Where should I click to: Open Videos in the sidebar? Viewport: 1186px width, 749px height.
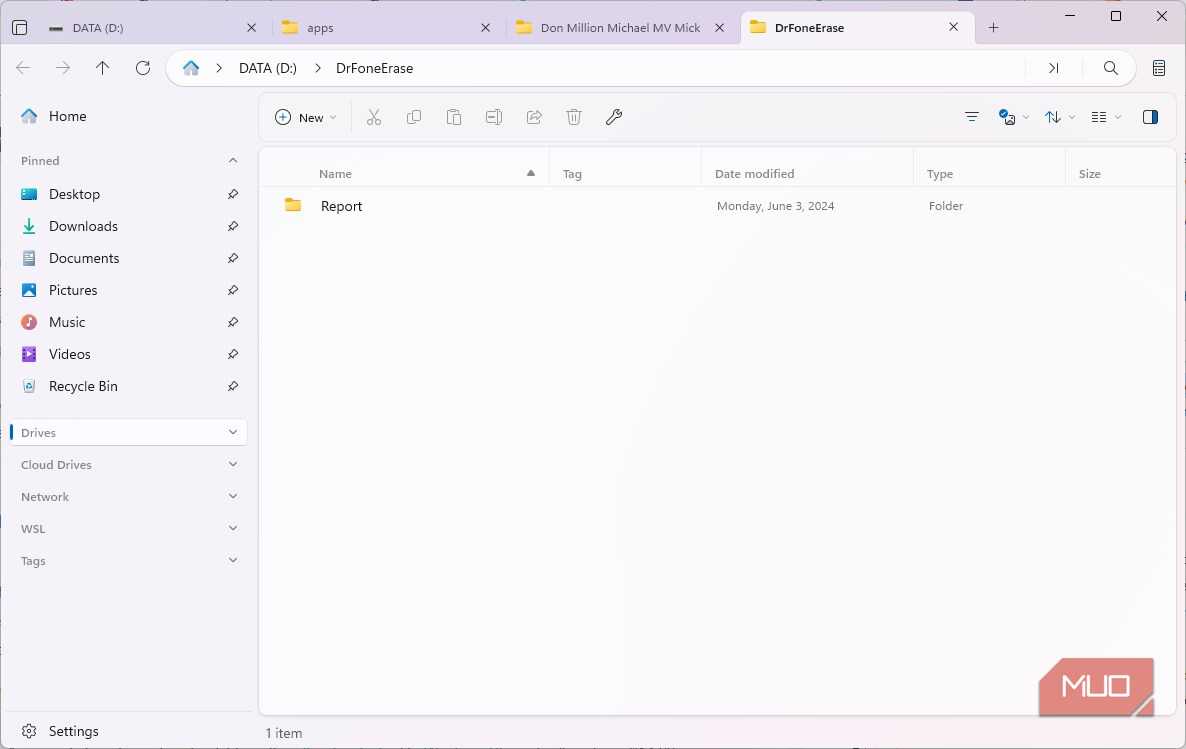[129, 354]
